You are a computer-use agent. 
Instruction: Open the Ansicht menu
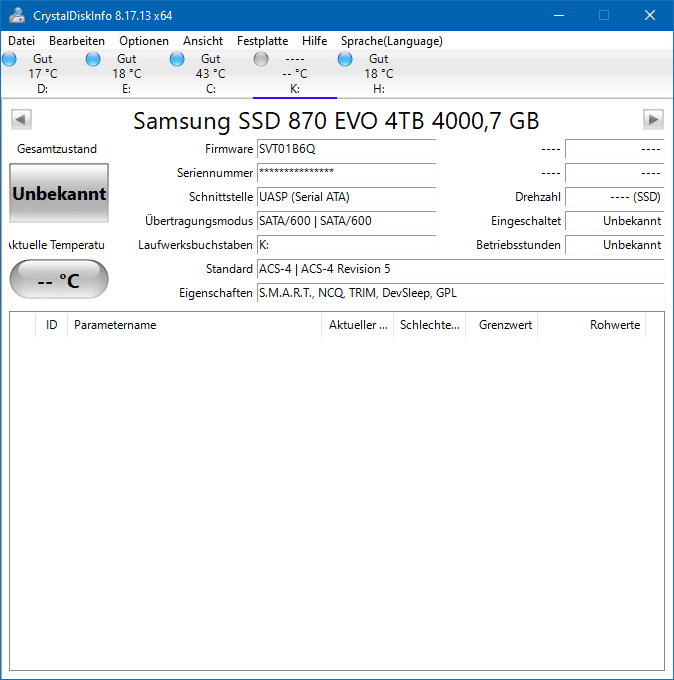pos(203,41)
